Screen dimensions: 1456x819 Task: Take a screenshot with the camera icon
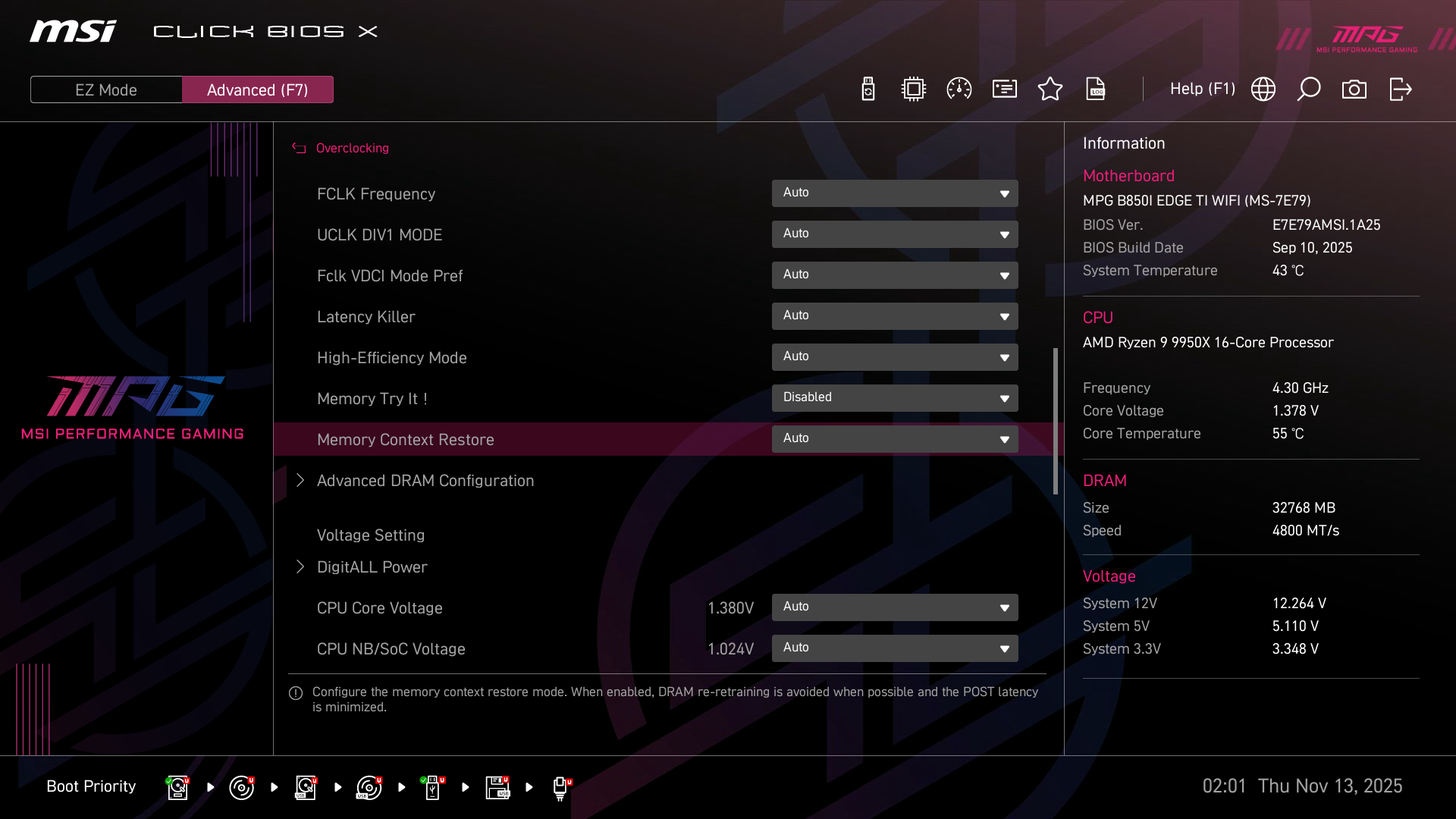click(1354, 89)
